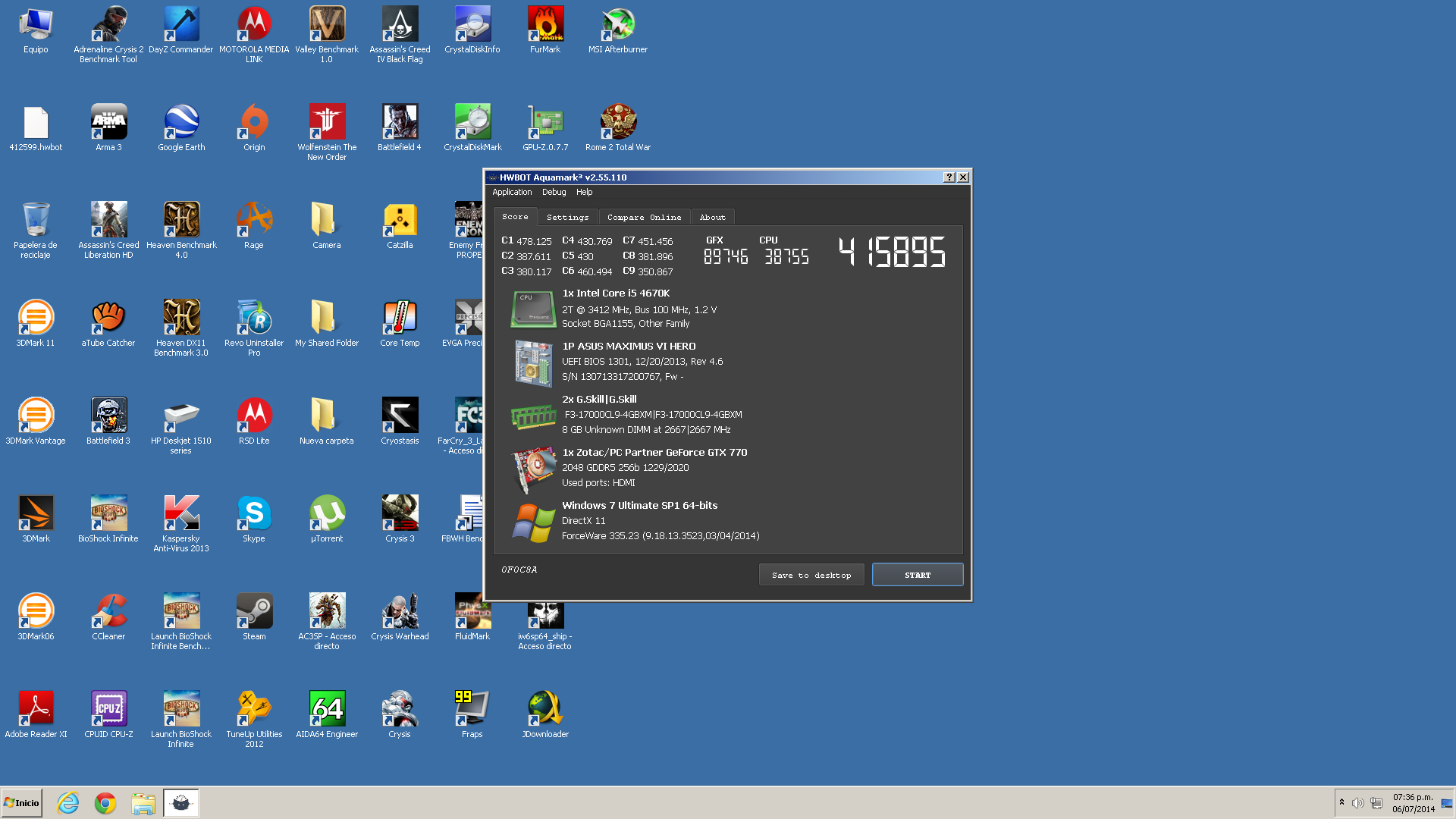The image size is (1456, 819).
Task: Show hidden system tray icons
Action: 1341,803
